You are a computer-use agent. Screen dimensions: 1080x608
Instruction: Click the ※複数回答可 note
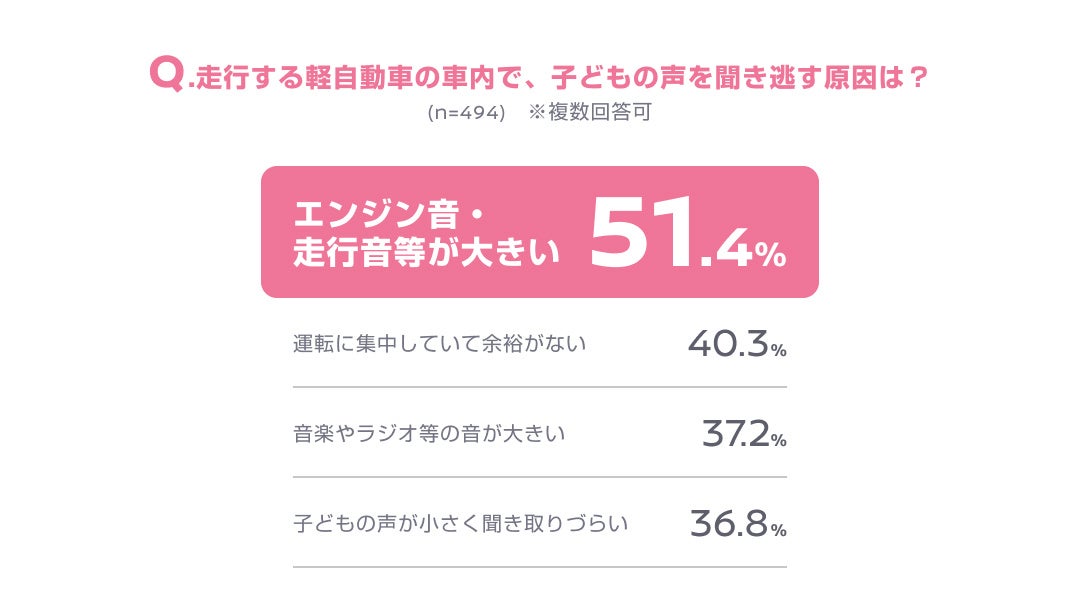[x=590, y=113]
